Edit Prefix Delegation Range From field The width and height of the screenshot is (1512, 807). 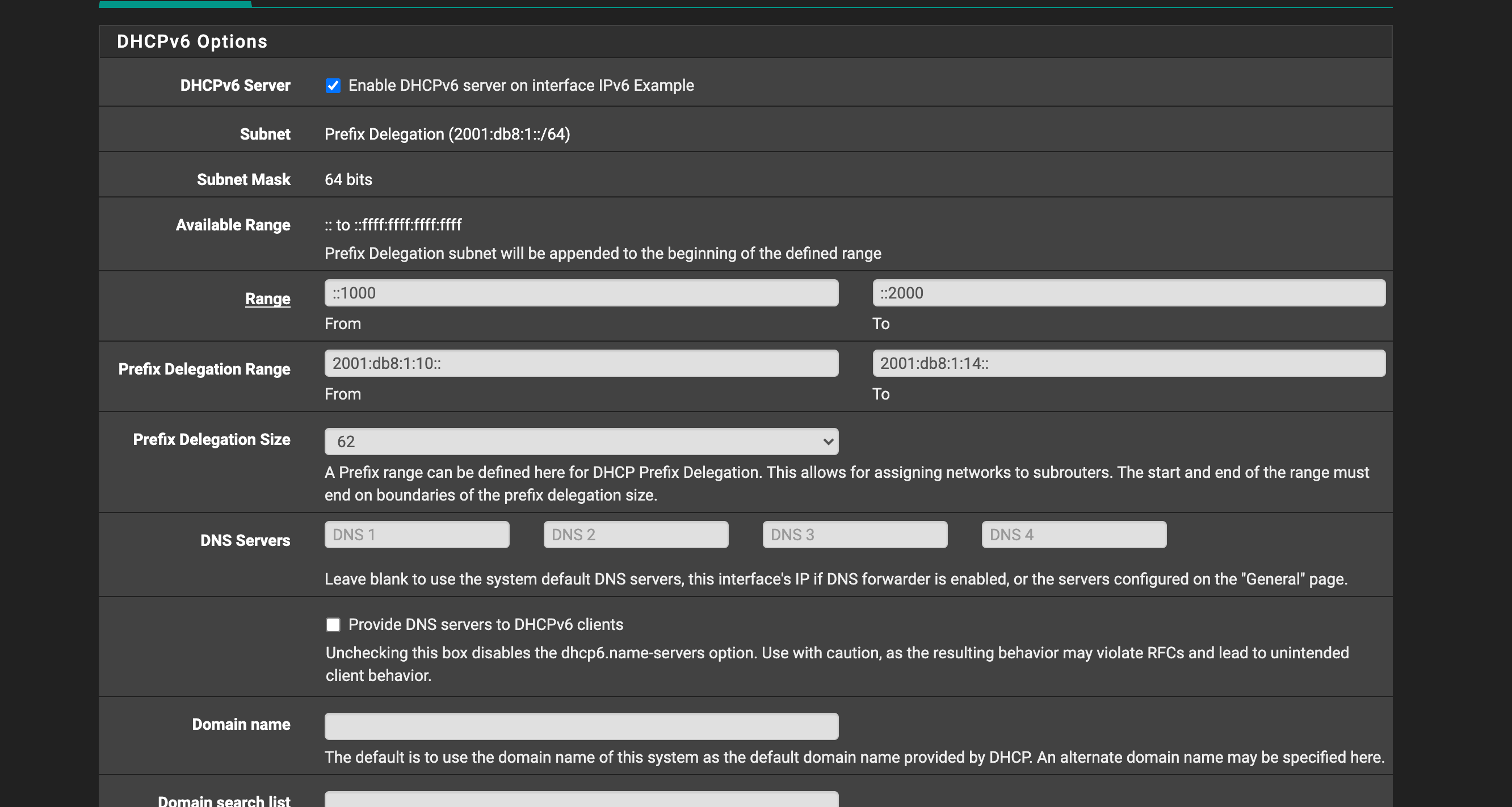[581, 363]
